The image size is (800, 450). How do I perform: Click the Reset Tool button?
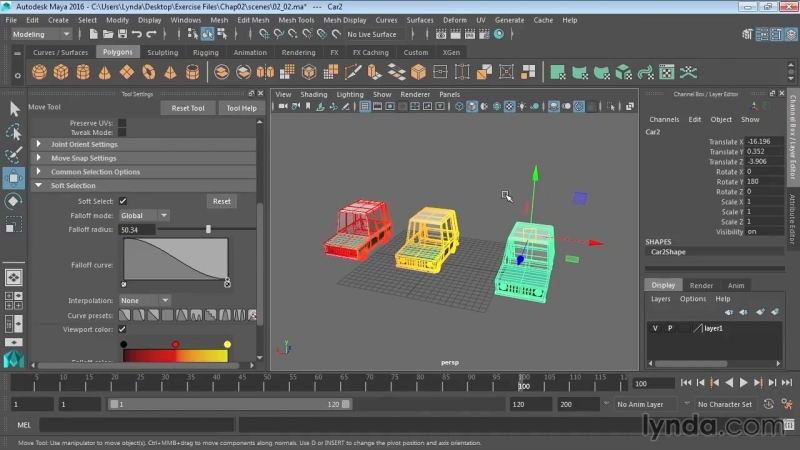pos(188,108)
